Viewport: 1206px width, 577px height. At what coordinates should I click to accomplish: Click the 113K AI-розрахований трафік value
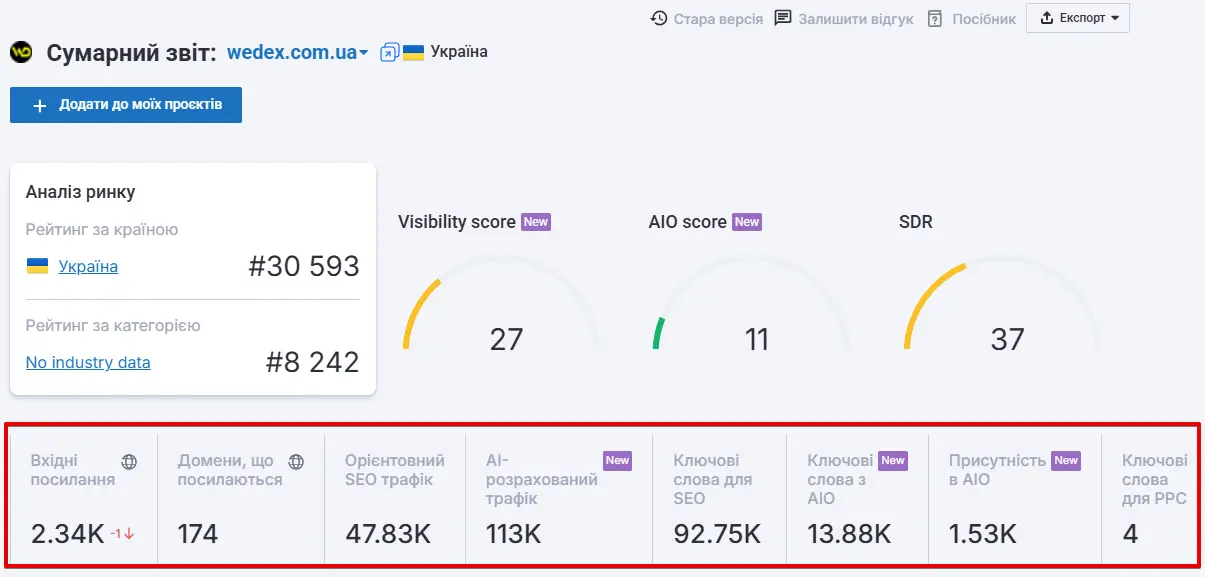(512, 533)
